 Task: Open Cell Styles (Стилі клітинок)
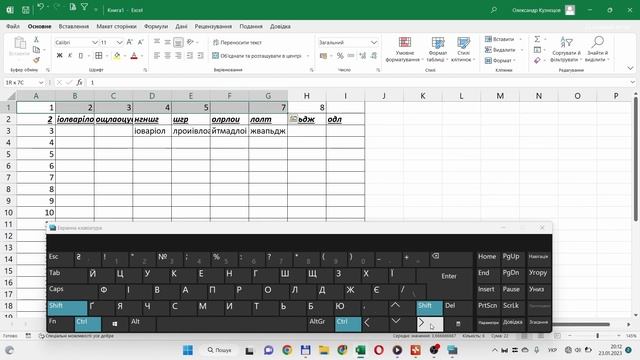463,49
